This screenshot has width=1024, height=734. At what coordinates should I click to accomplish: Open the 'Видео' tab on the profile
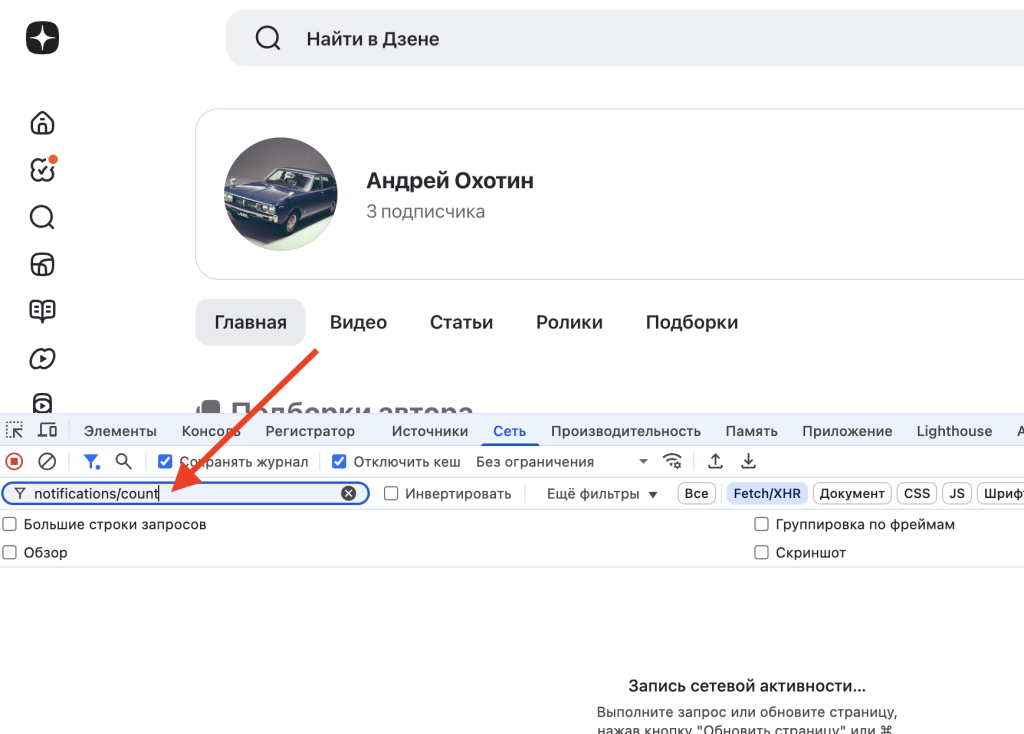(x=358, y=323)
